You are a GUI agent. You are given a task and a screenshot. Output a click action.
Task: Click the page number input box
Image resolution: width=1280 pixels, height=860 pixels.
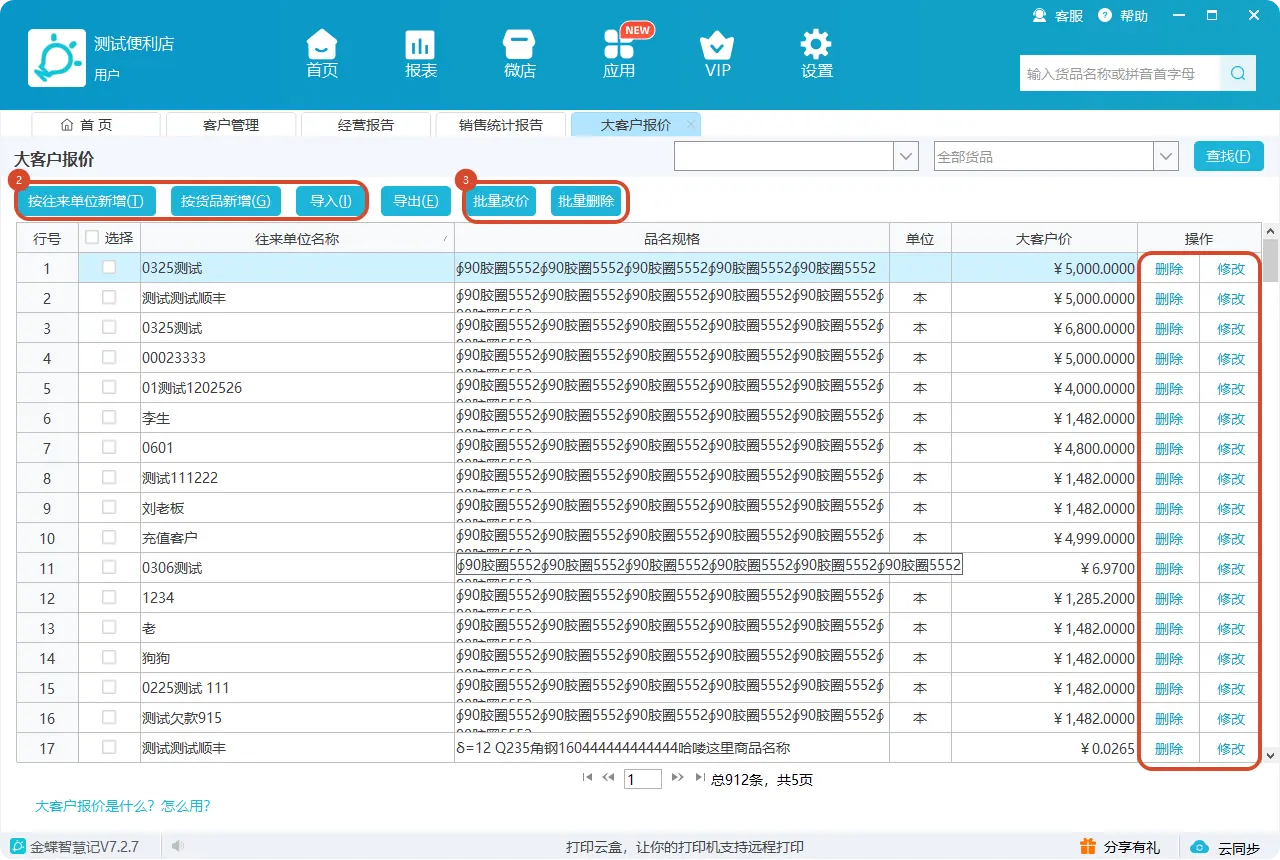(643, 779)
